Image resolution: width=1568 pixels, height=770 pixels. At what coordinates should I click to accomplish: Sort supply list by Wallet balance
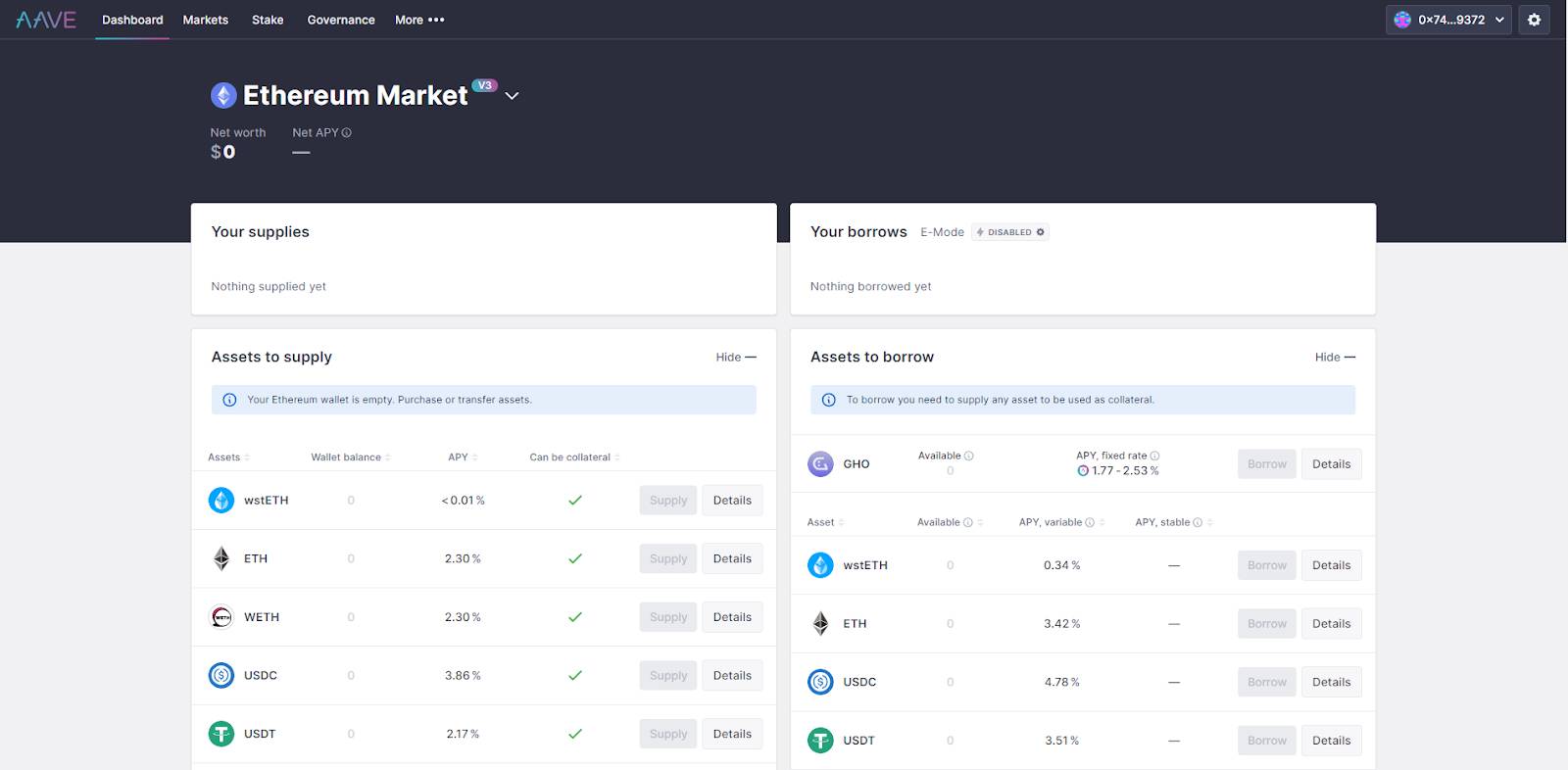click(x=351, y=457)
